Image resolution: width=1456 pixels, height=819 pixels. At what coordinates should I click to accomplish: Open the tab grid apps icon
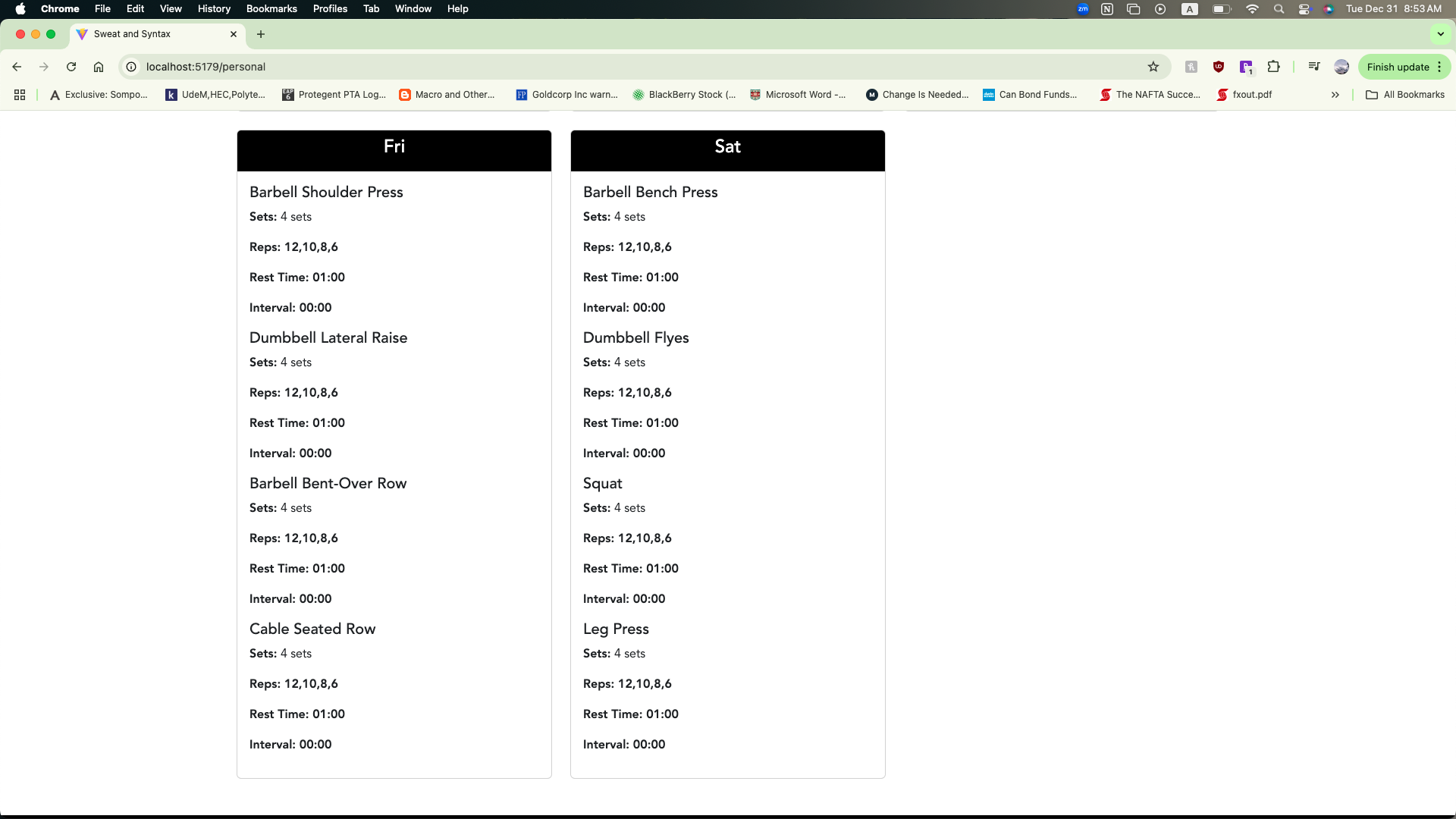click(x=20, y=95)
